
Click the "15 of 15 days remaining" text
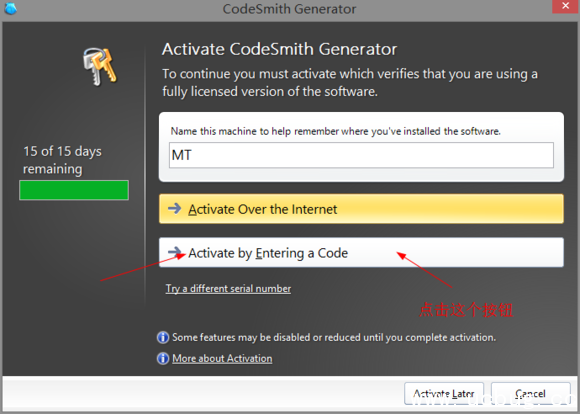point(62,160)
